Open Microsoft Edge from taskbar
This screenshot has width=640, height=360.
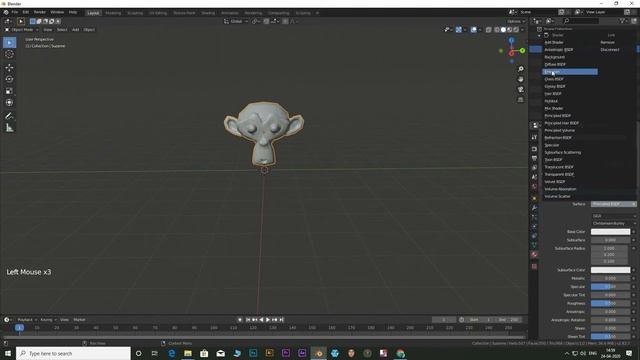[x=171, y=353]
